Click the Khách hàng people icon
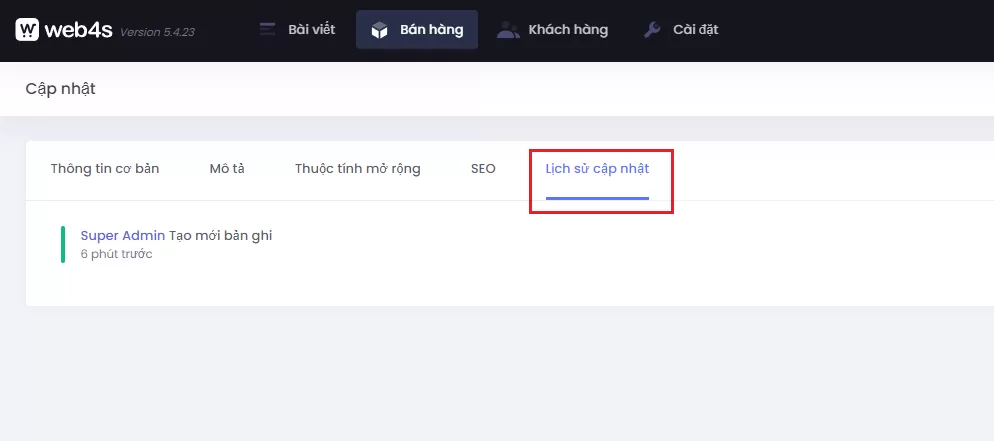 [x=509, y=30]
